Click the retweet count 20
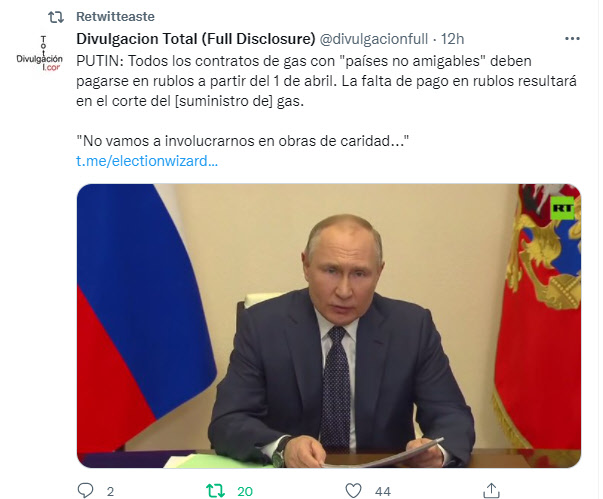The image size is (603, 499). tap(245, 491)
